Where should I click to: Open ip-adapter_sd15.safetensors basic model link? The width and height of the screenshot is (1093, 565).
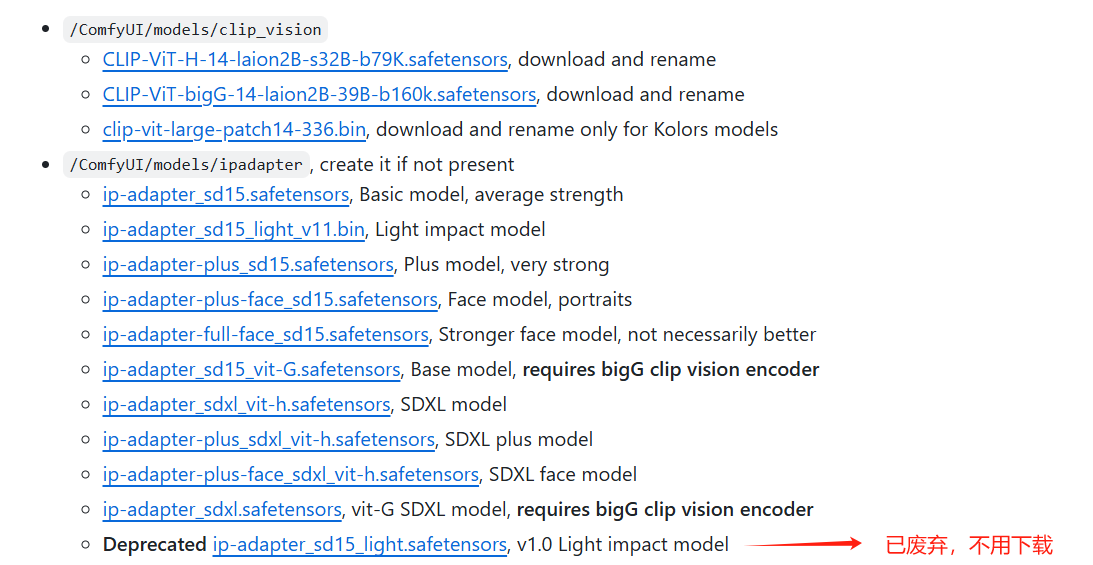point(226,195)
